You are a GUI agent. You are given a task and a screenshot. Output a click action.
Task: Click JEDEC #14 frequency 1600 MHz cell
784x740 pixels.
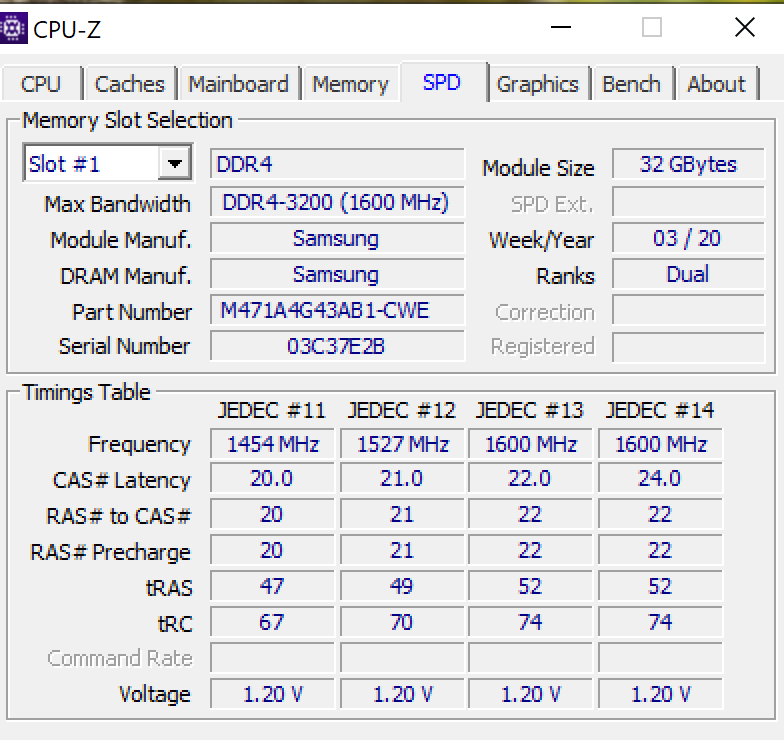[660, 444]
